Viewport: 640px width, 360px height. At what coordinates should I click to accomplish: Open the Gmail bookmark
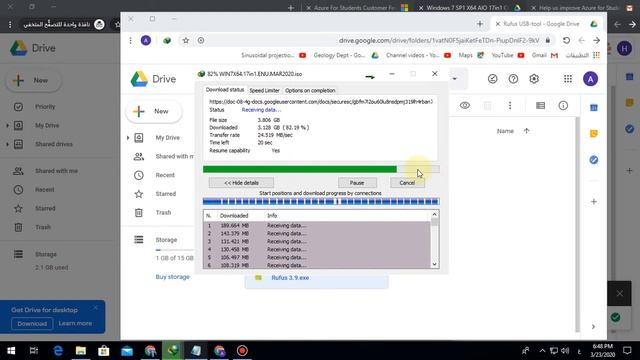[x=544, y=55]
